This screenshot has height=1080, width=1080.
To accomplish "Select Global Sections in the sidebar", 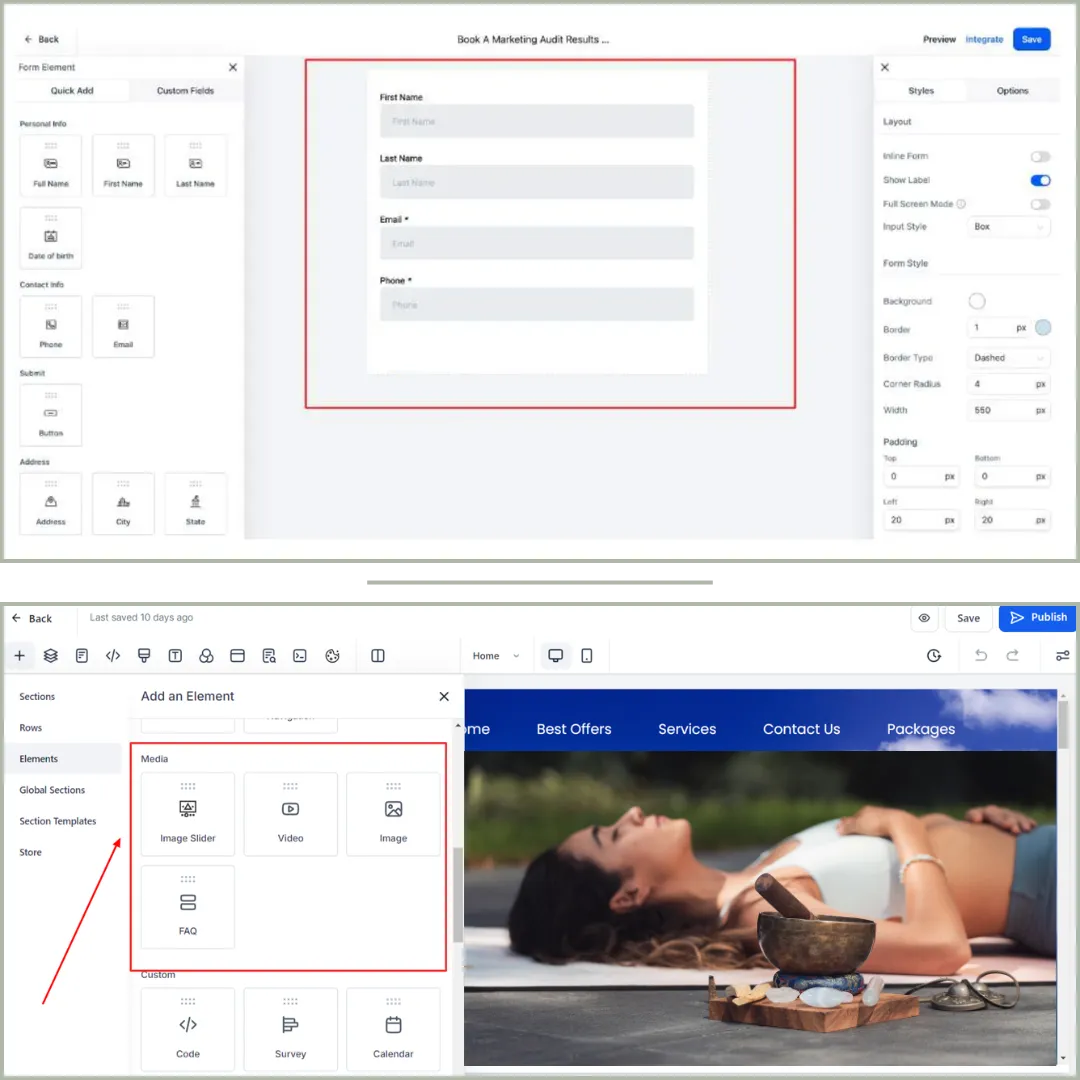I will coord(52,790).
